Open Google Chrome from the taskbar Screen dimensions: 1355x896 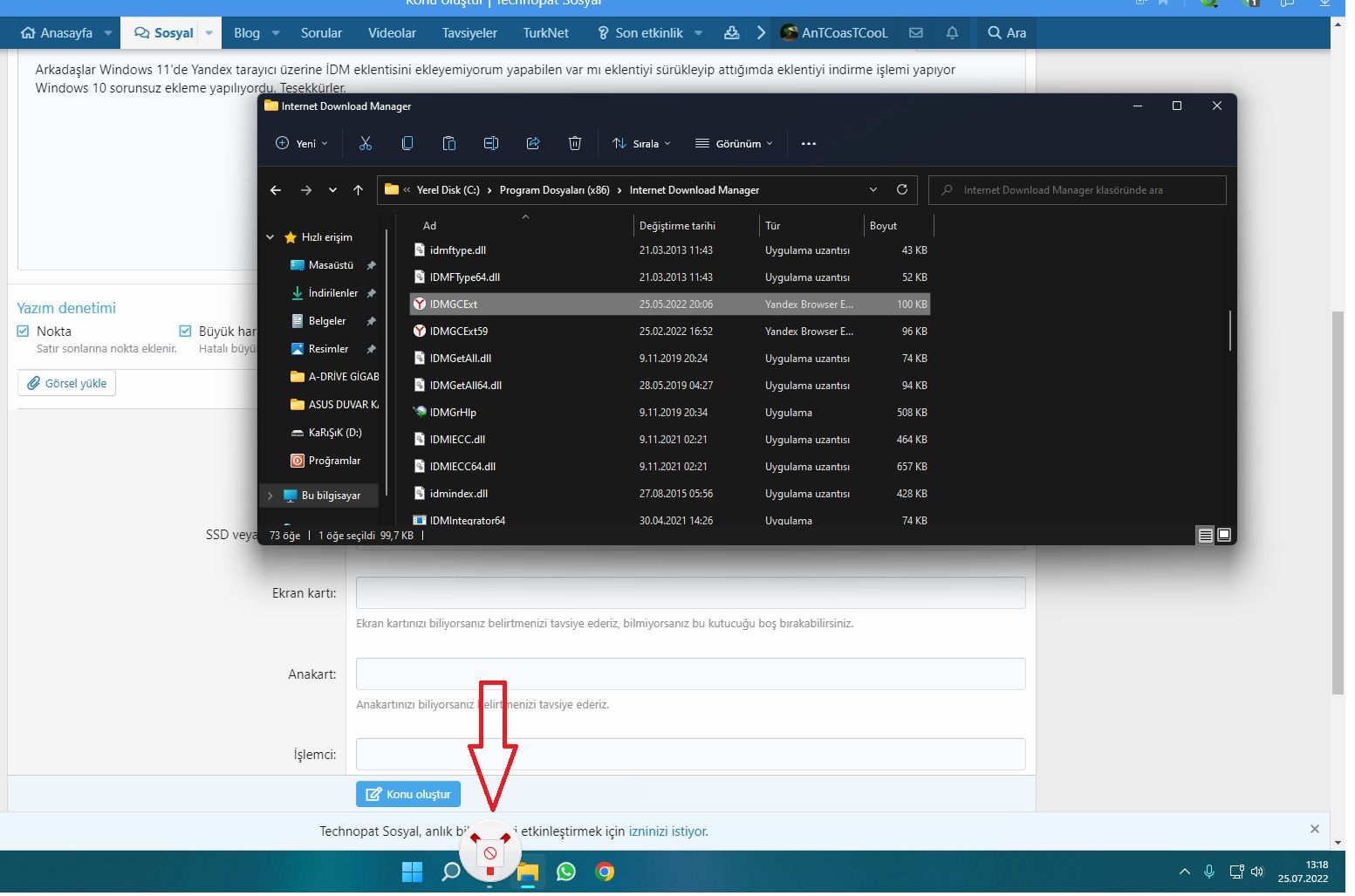[605, 872]
